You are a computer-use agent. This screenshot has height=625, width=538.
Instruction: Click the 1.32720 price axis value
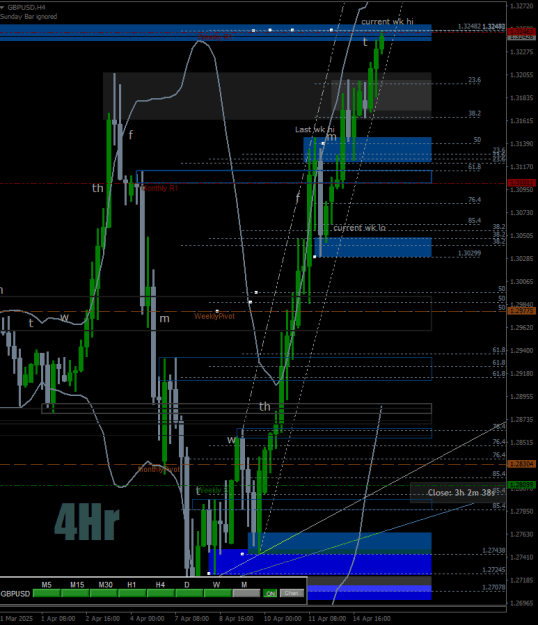(x=522, y=6)
